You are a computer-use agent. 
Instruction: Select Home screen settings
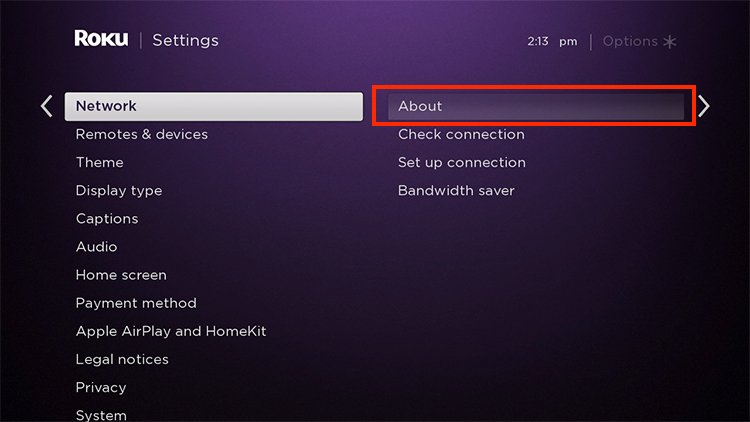[121, 275]
